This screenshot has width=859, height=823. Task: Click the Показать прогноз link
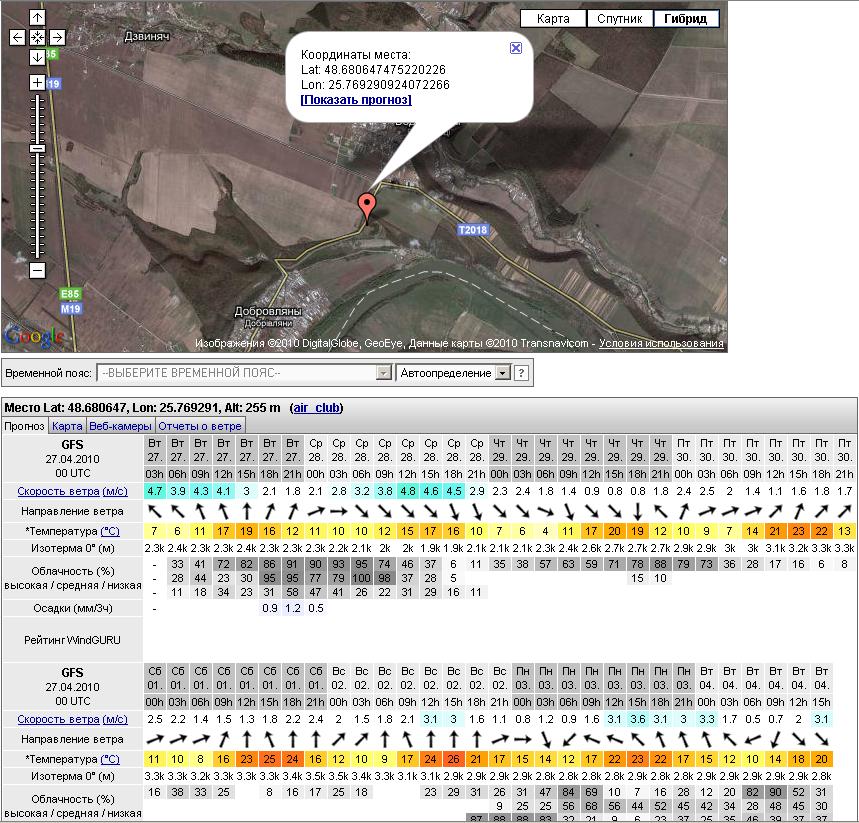point(356,100)
